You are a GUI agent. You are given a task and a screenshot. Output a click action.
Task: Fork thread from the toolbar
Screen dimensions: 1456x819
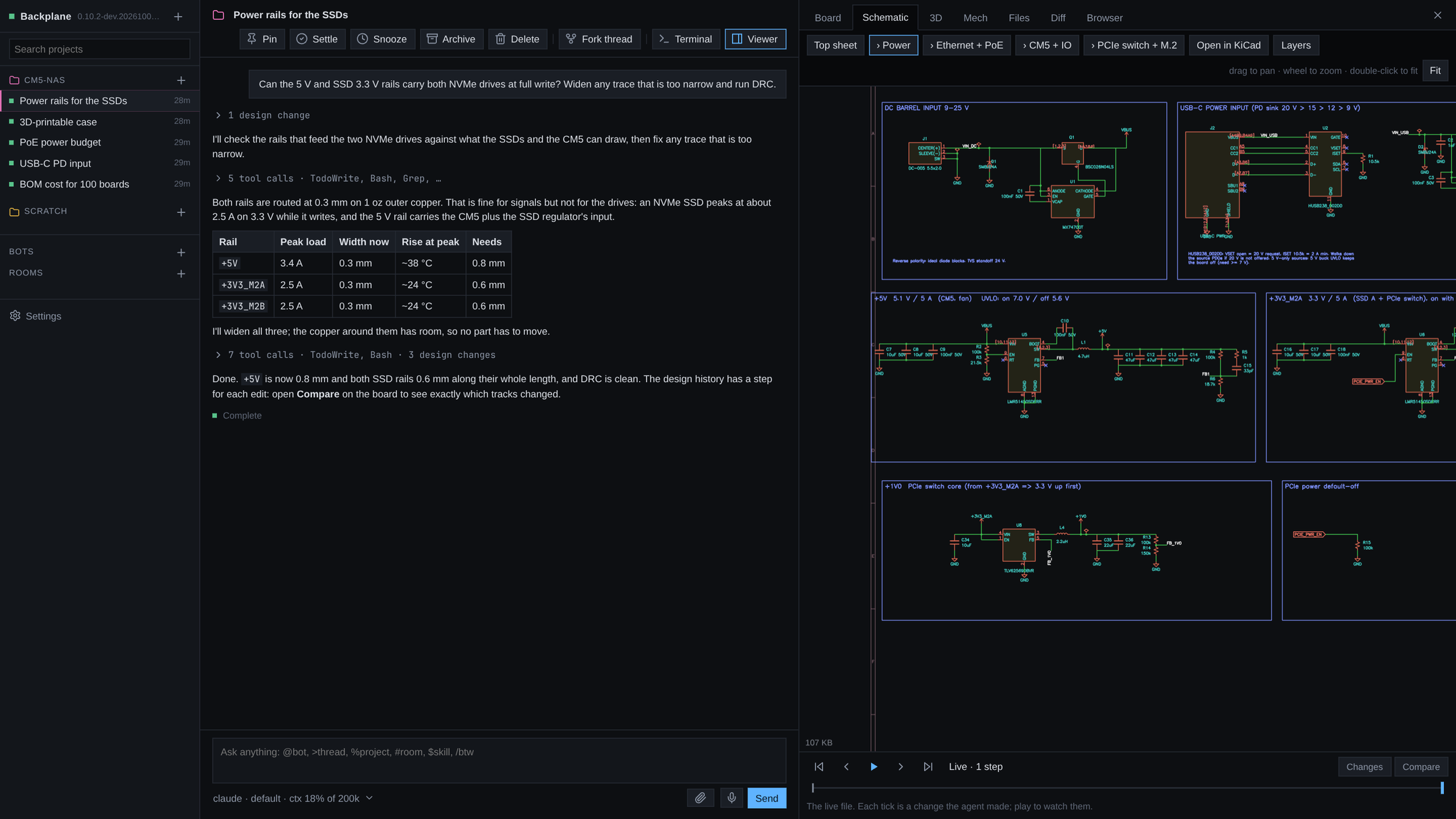pyautogui.click(x=599, y=39)
